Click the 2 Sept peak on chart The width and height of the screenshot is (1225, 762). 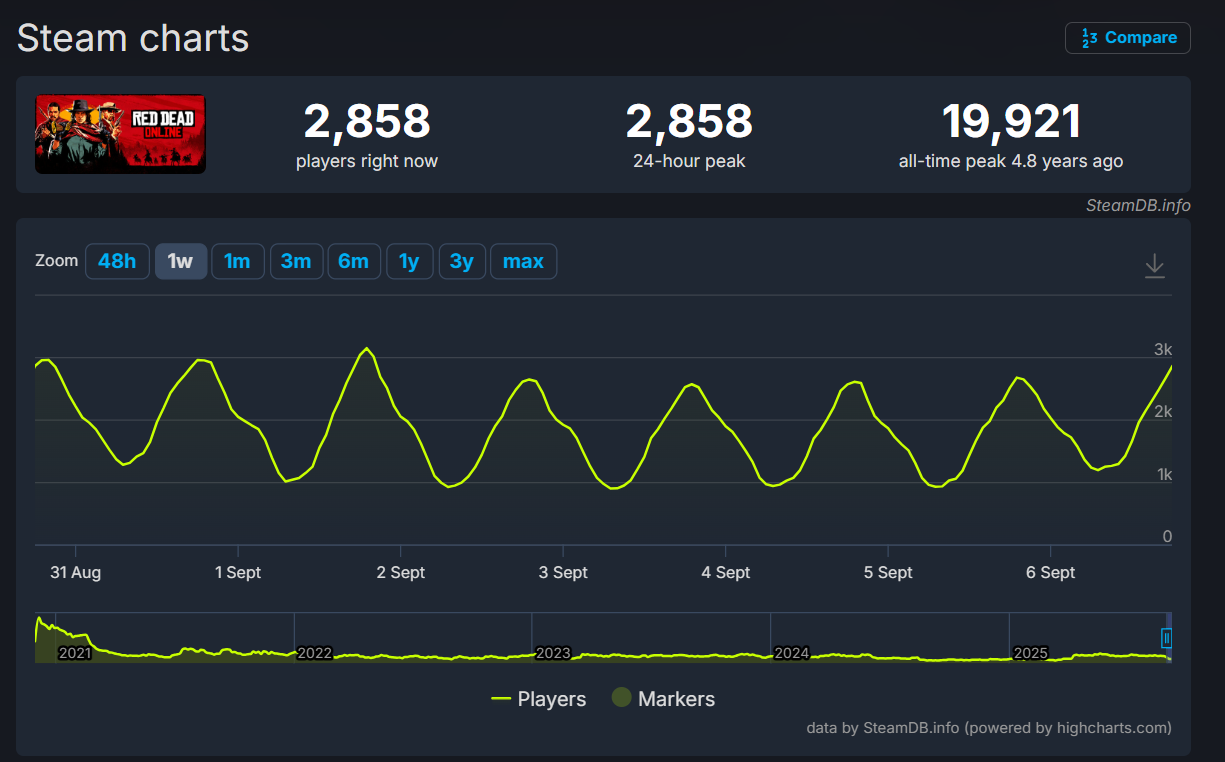click(x=367, y=349)
